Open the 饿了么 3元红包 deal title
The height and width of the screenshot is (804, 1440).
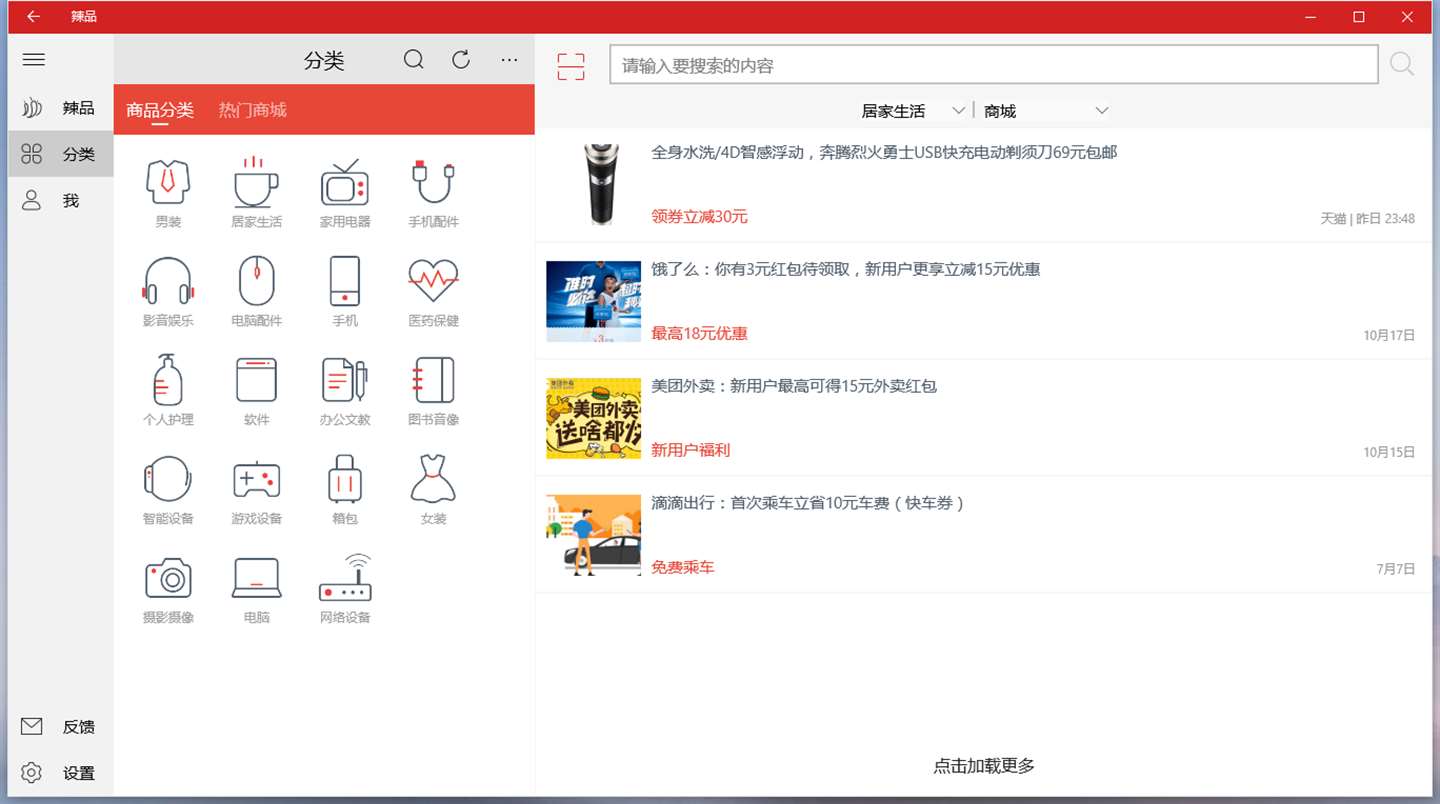pos(846,270)
